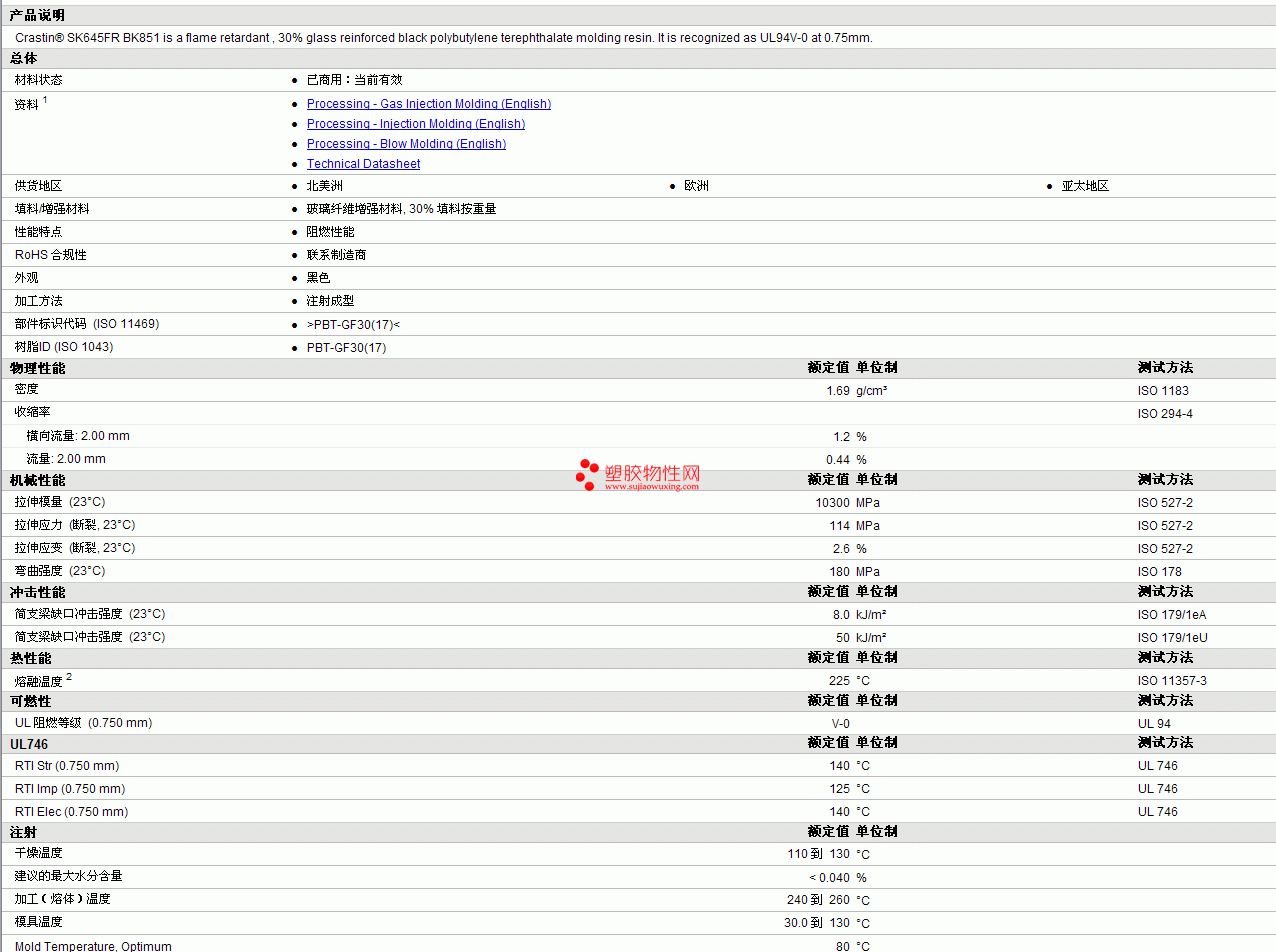
Task: Open Processing - Blow Molding (English) link
Action: click(x=406, y=144)
